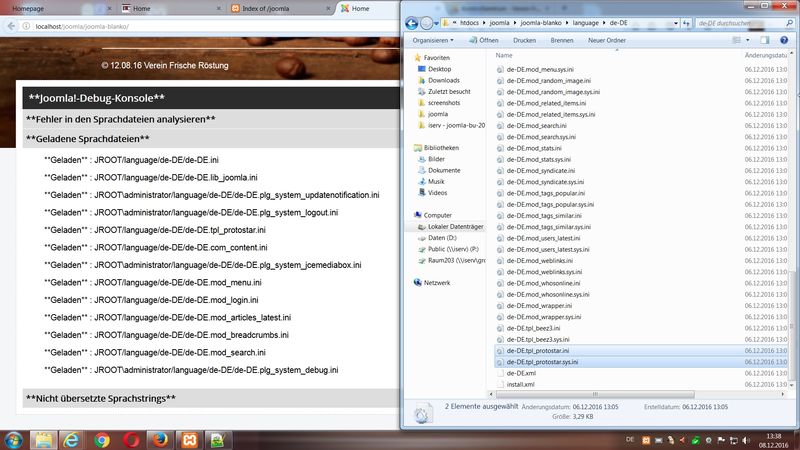This screenshot has width=800, height=450.
Task: Open Firefox from the taskbar
Action: click(158, 438)
